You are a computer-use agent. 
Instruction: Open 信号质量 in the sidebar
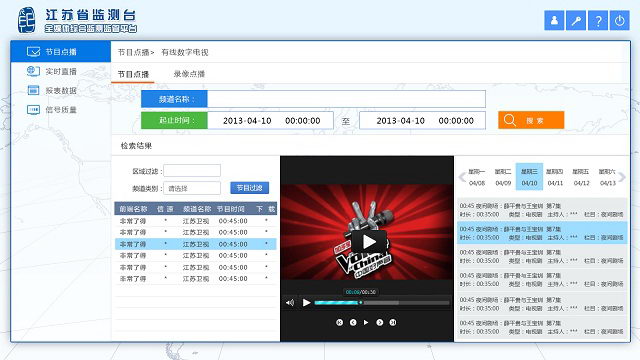(61, 110)
